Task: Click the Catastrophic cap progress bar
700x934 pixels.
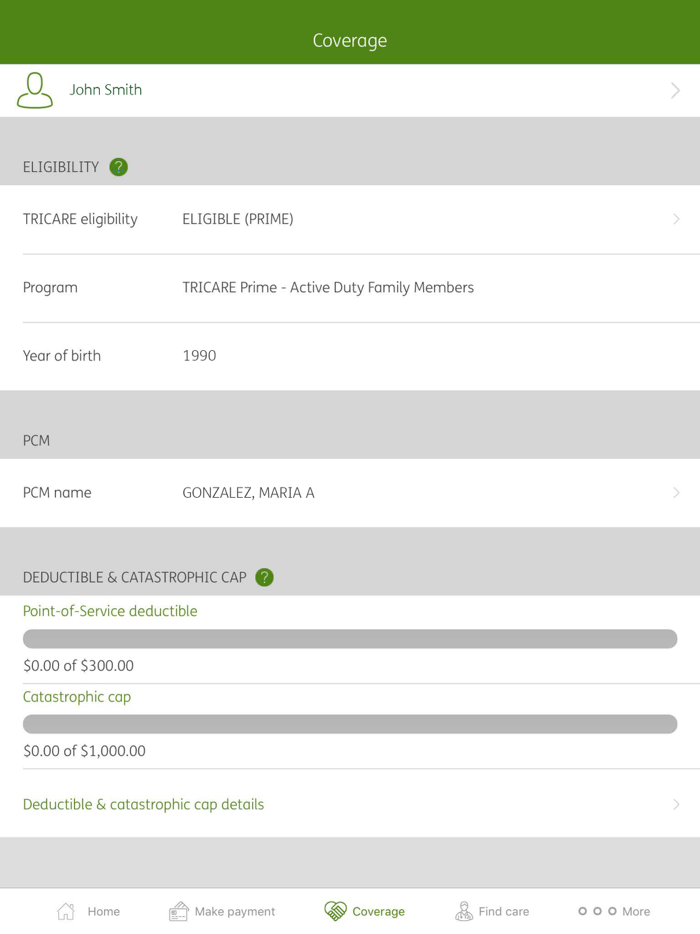Action: click(350, 723)
